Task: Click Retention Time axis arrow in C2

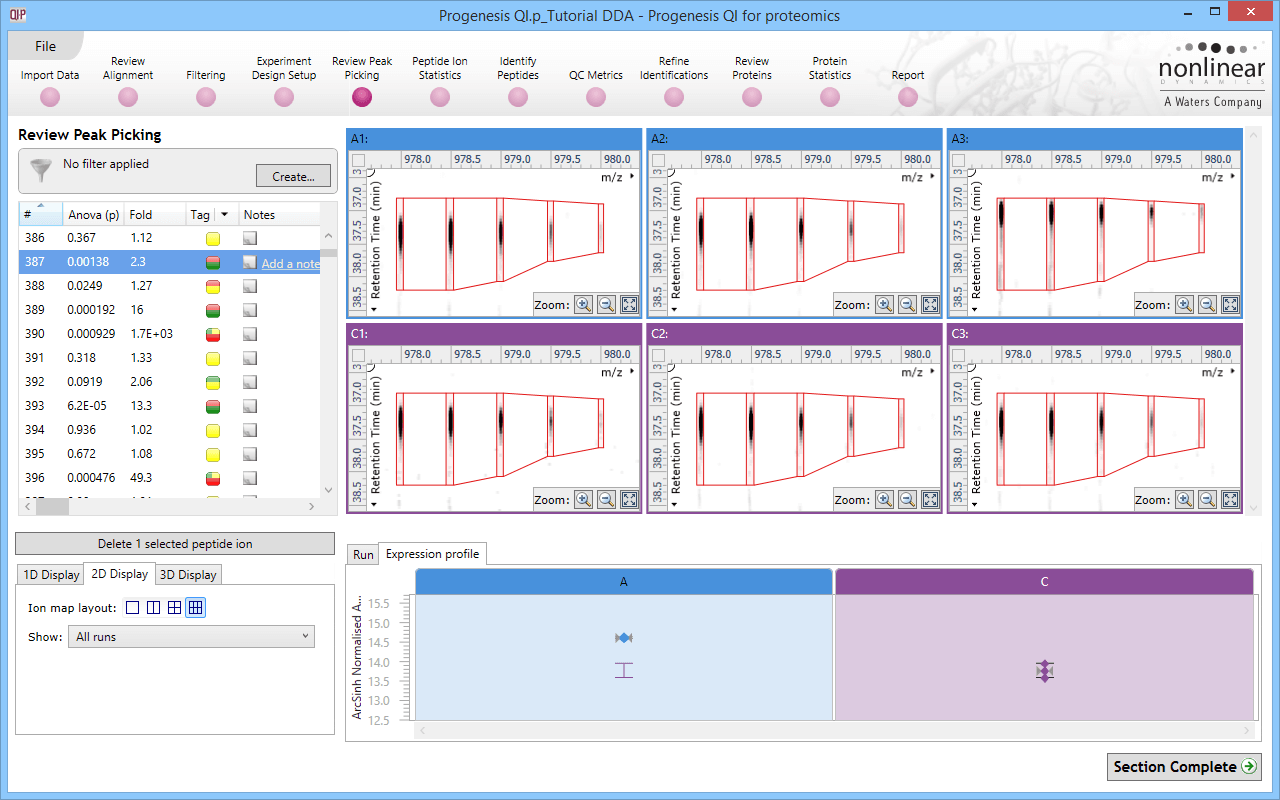Action: (x=675, y=505)
